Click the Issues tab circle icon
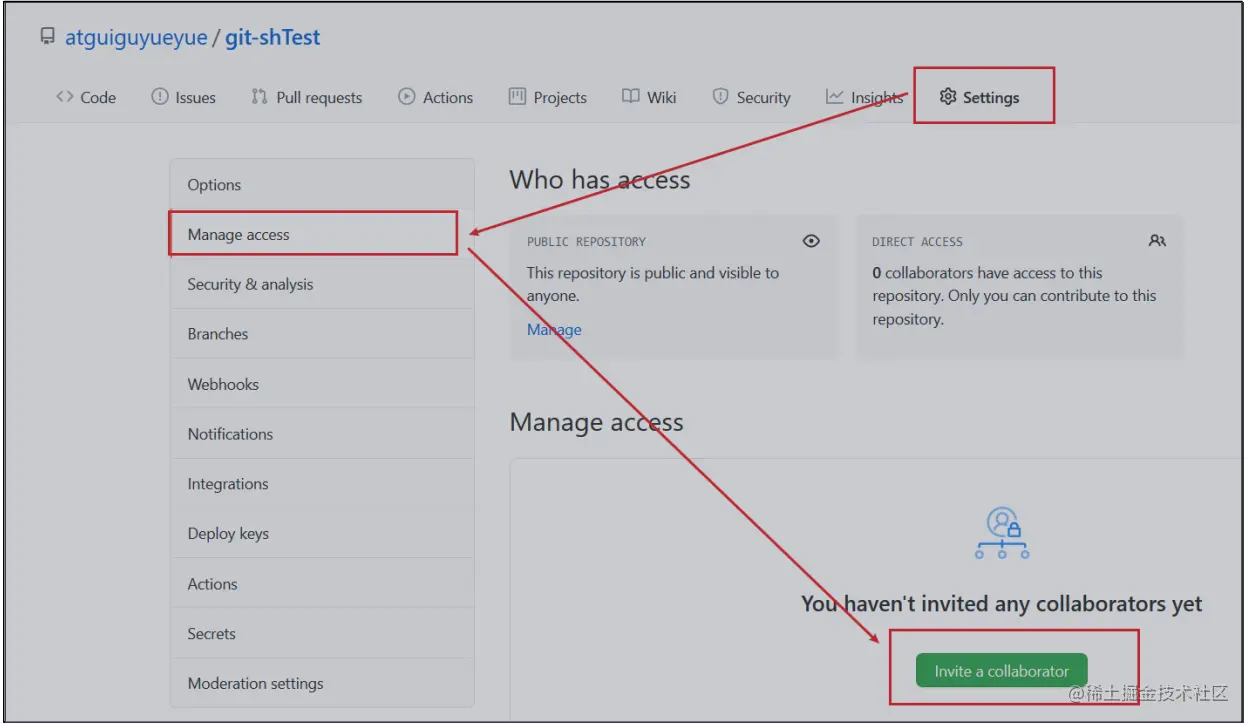 pos(159,97)
